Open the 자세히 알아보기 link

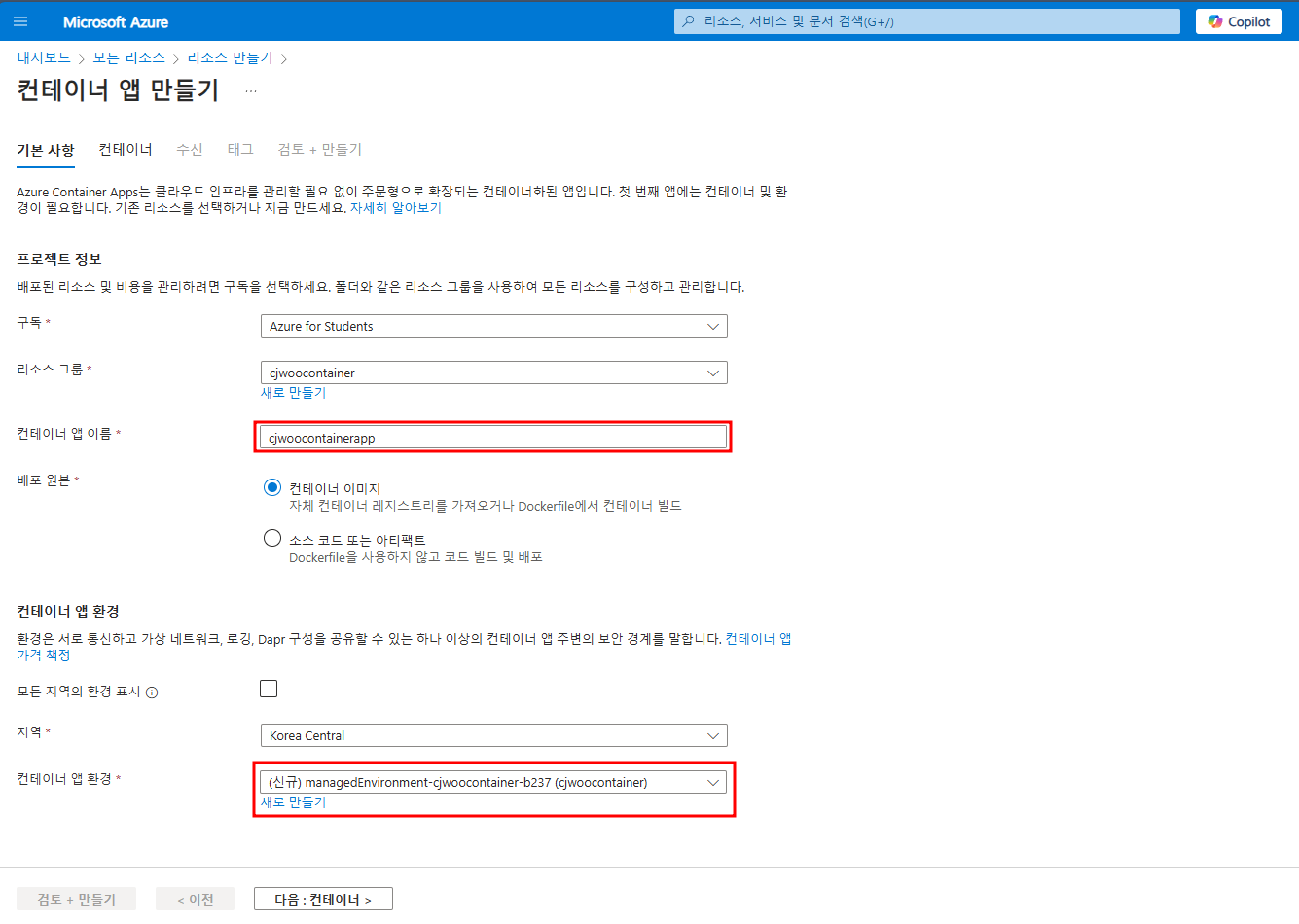point(396,208)
